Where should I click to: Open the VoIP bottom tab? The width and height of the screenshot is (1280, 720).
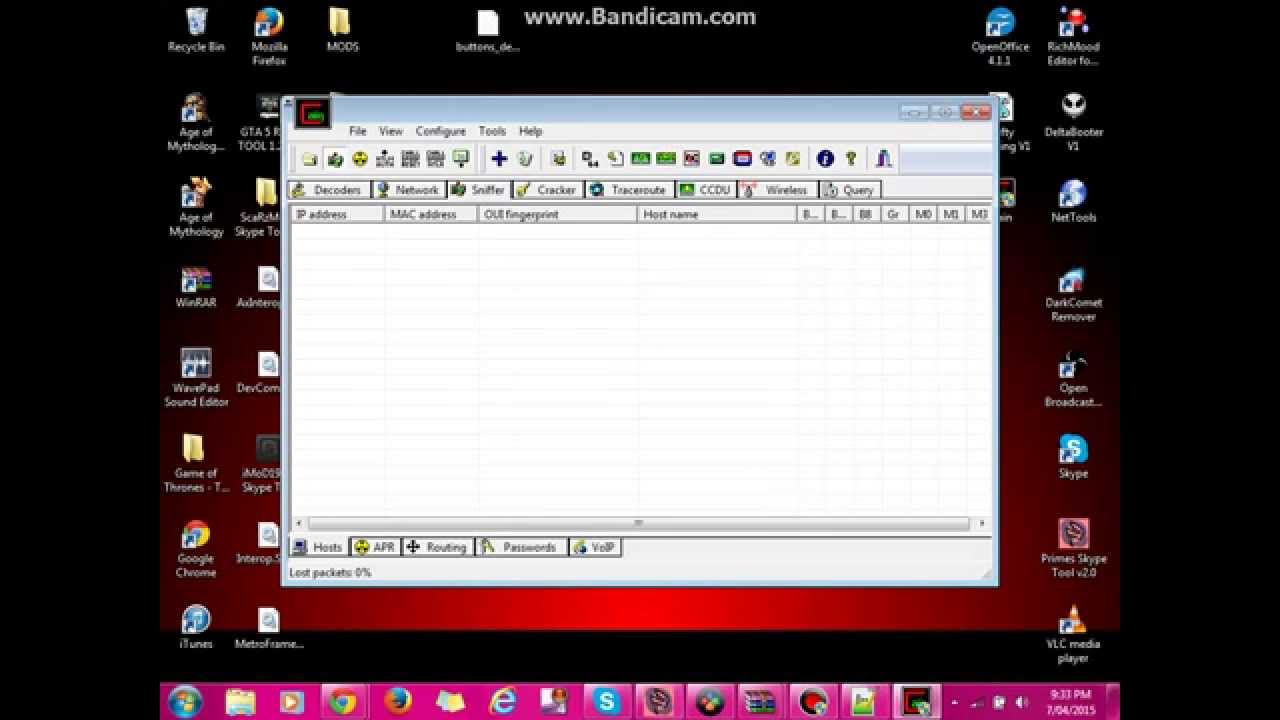(x=595, y=547)
